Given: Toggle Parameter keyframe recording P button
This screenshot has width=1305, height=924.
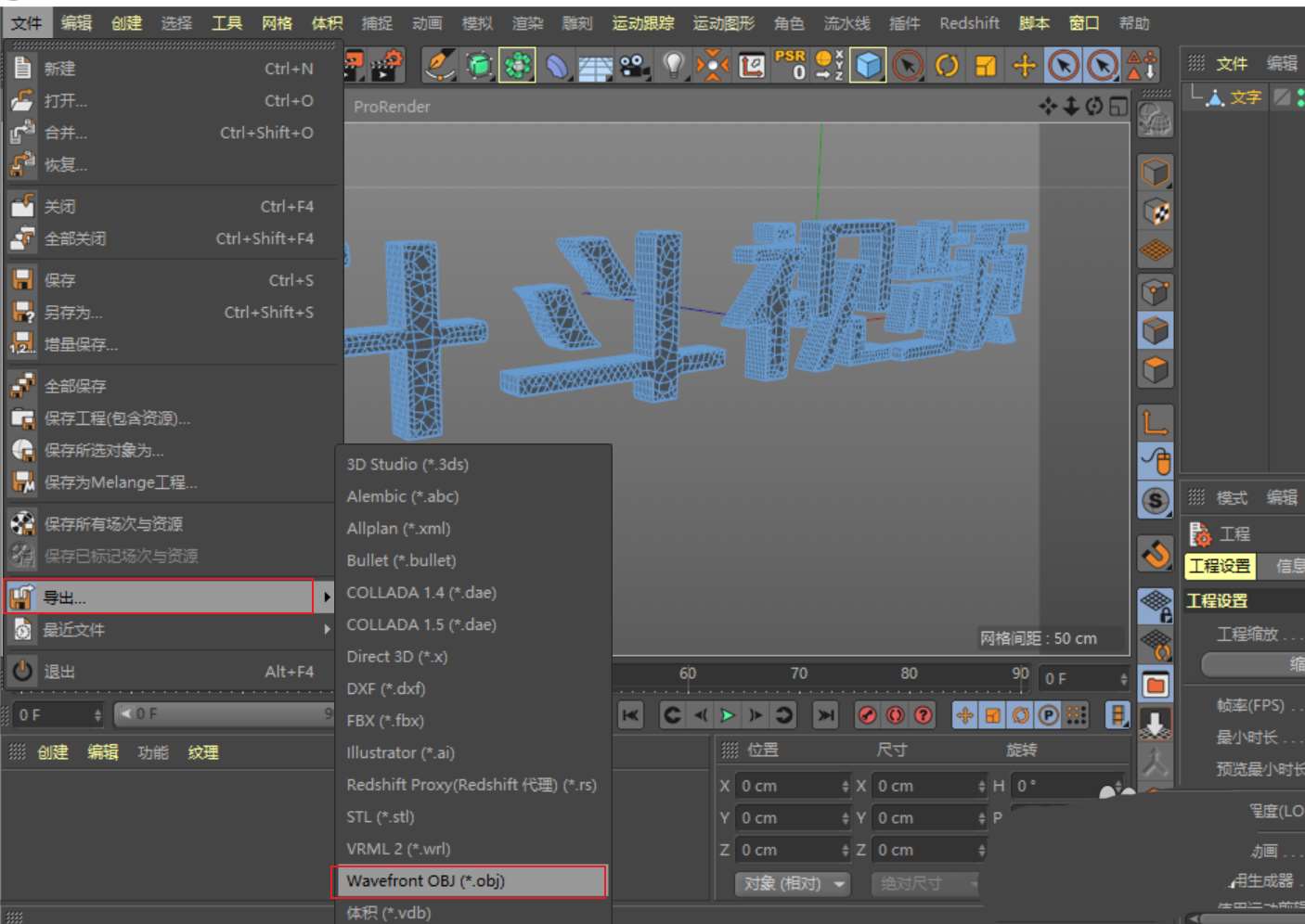Looking at the screenshot, I should pyautogui.click(x=1049, y=714).
